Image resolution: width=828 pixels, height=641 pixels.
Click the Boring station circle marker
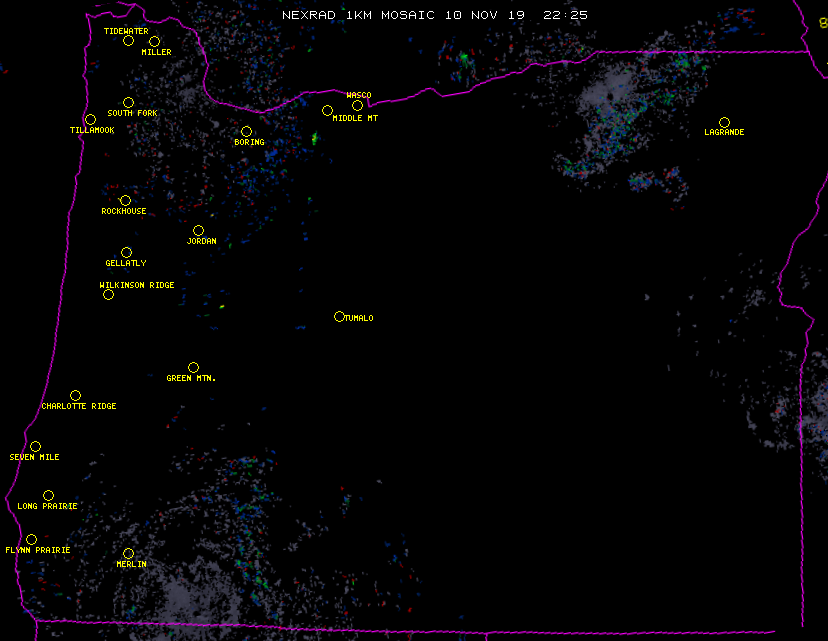point(246,131)
